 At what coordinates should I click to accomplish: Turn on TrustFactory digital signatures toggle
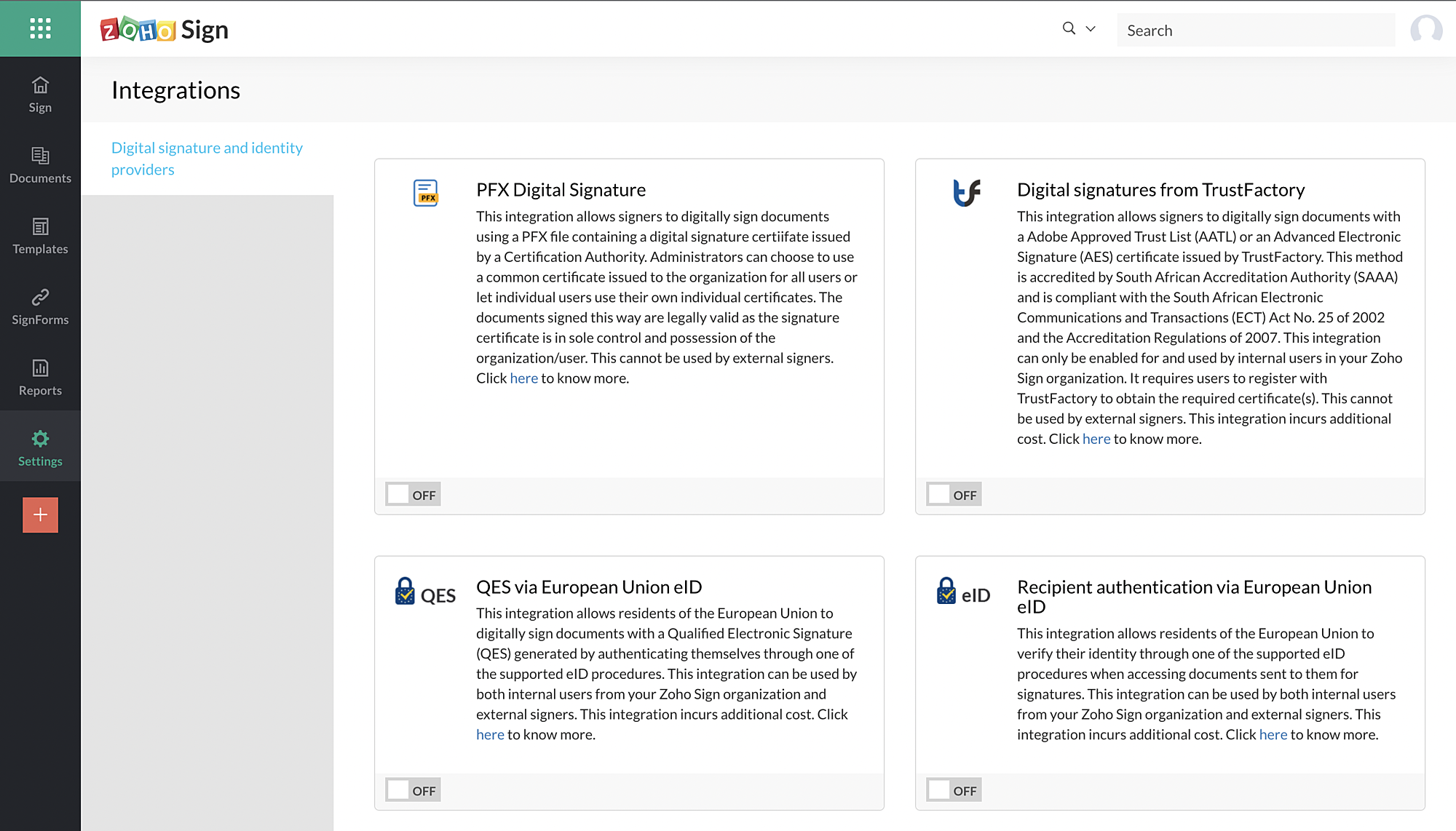click(x=954, y=495)
